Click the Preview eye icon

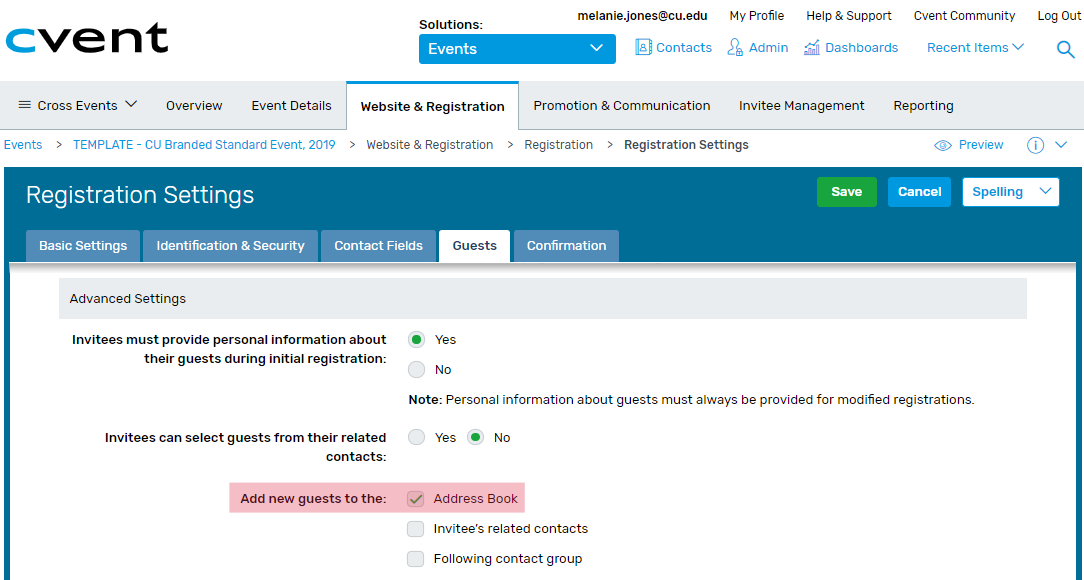click(x=942, y=145)
